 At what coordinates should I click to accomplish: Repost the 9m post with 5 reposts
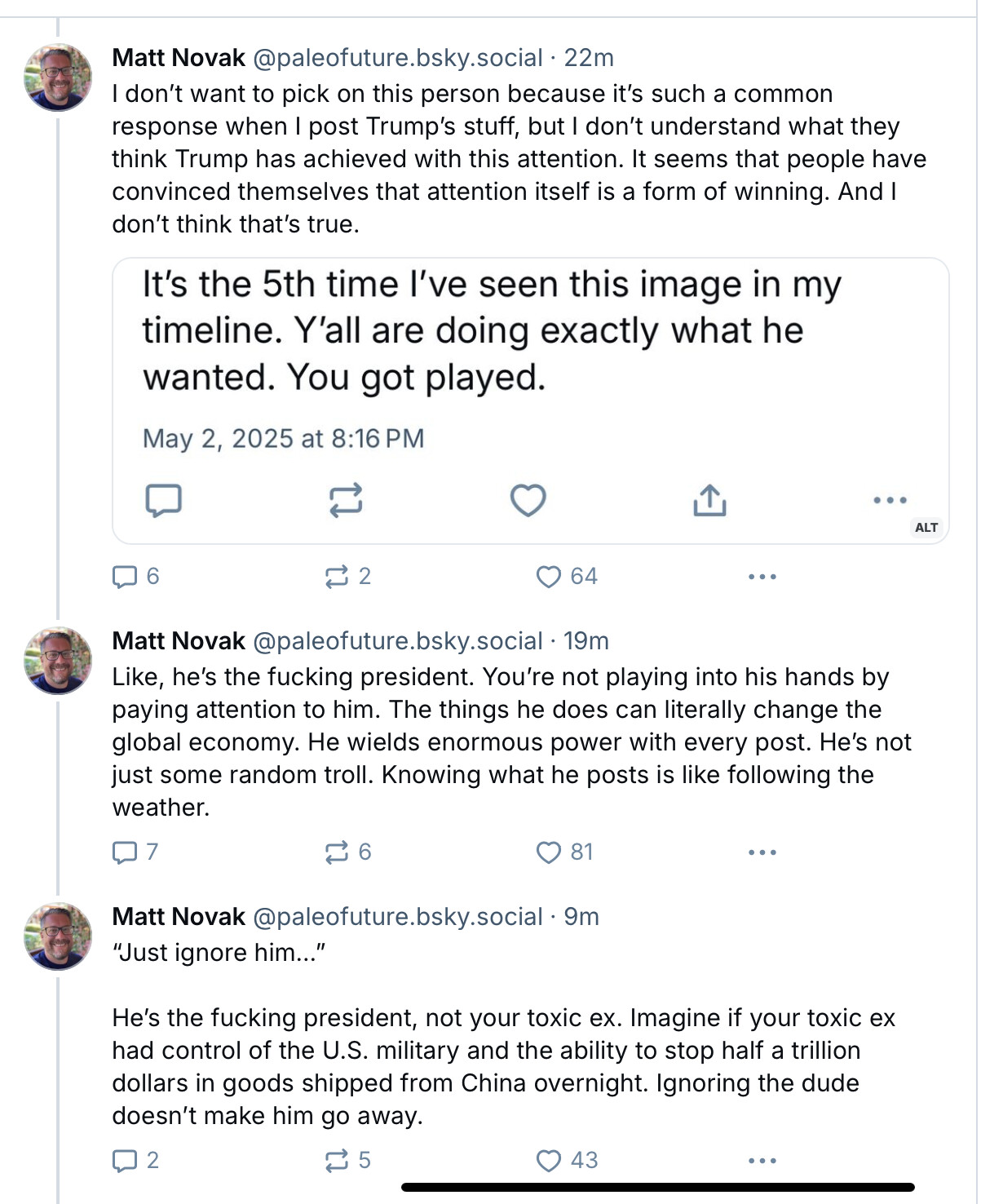coord(337,1161)
